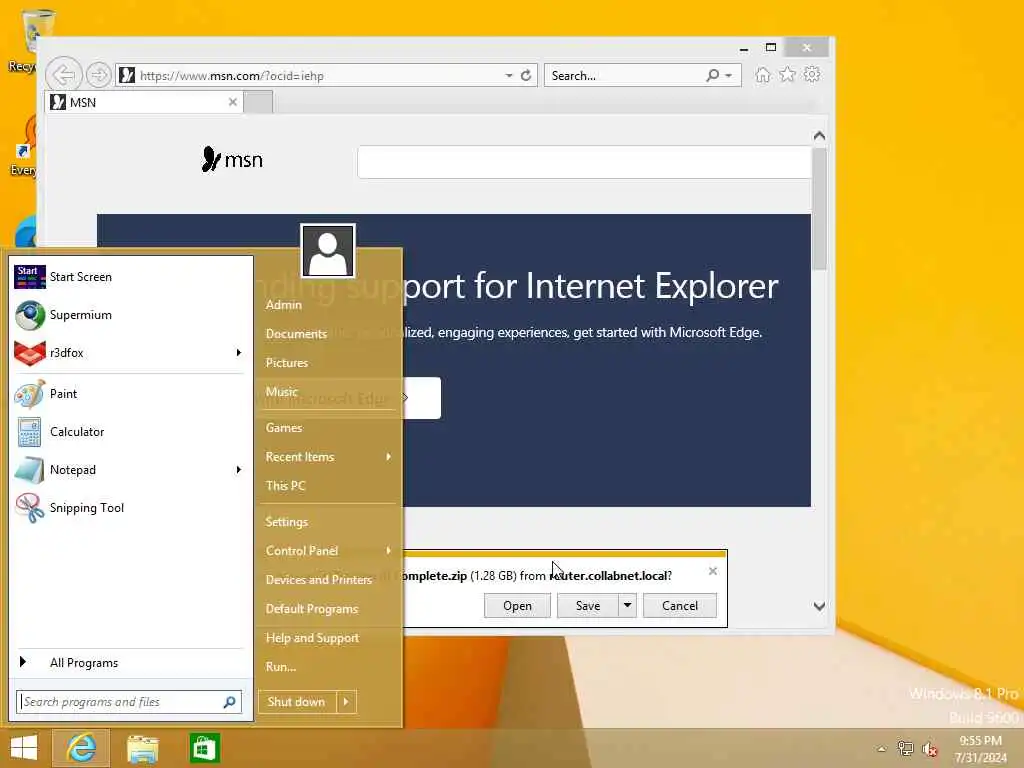Viewport: 1024px width, 768px height.
Task: Open This PC from Start menu
Action: pyautogui.click(x=285, y=485)
